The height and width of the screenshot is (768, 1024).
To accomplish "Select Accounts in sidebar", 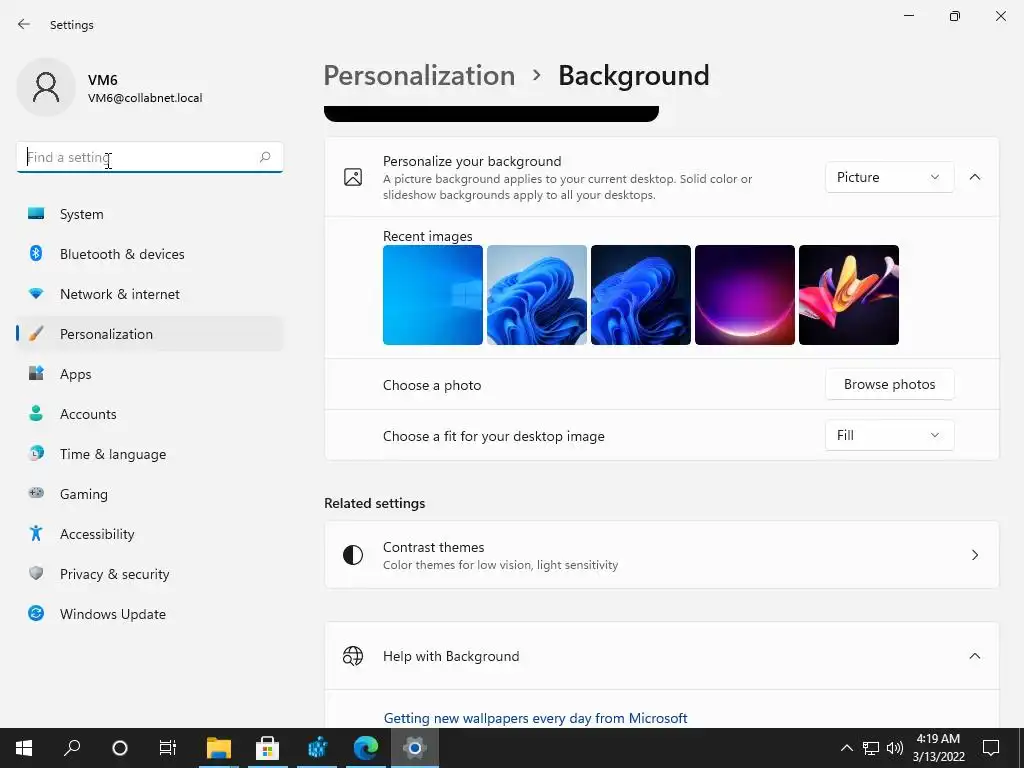I will click(x=150, y=414).
